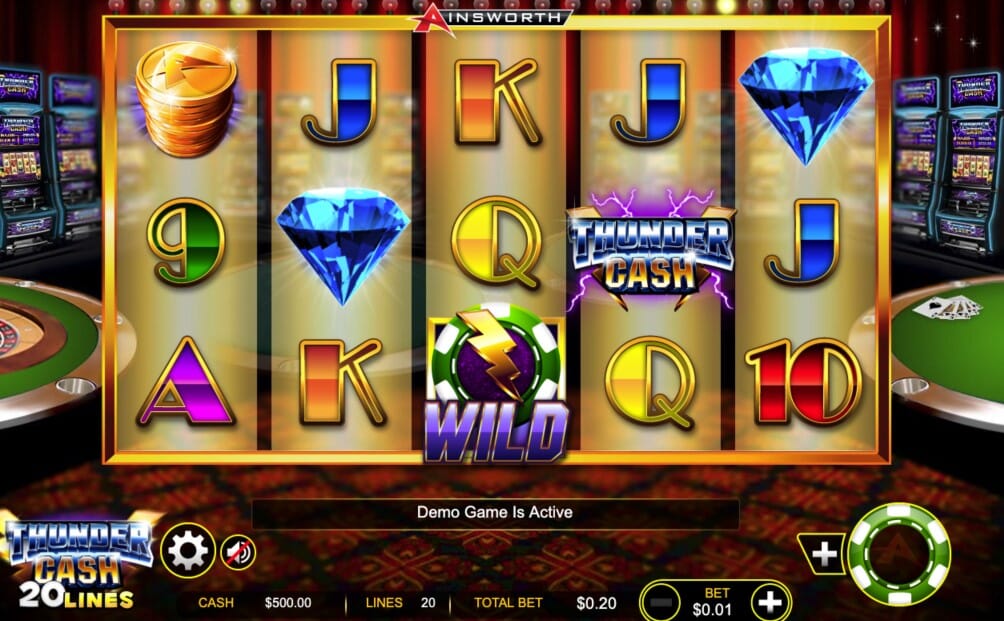Click the WILD lightning chip symbol
Image resolution: width=1004 pixels, height=621 pixels.
pos(496,383)
